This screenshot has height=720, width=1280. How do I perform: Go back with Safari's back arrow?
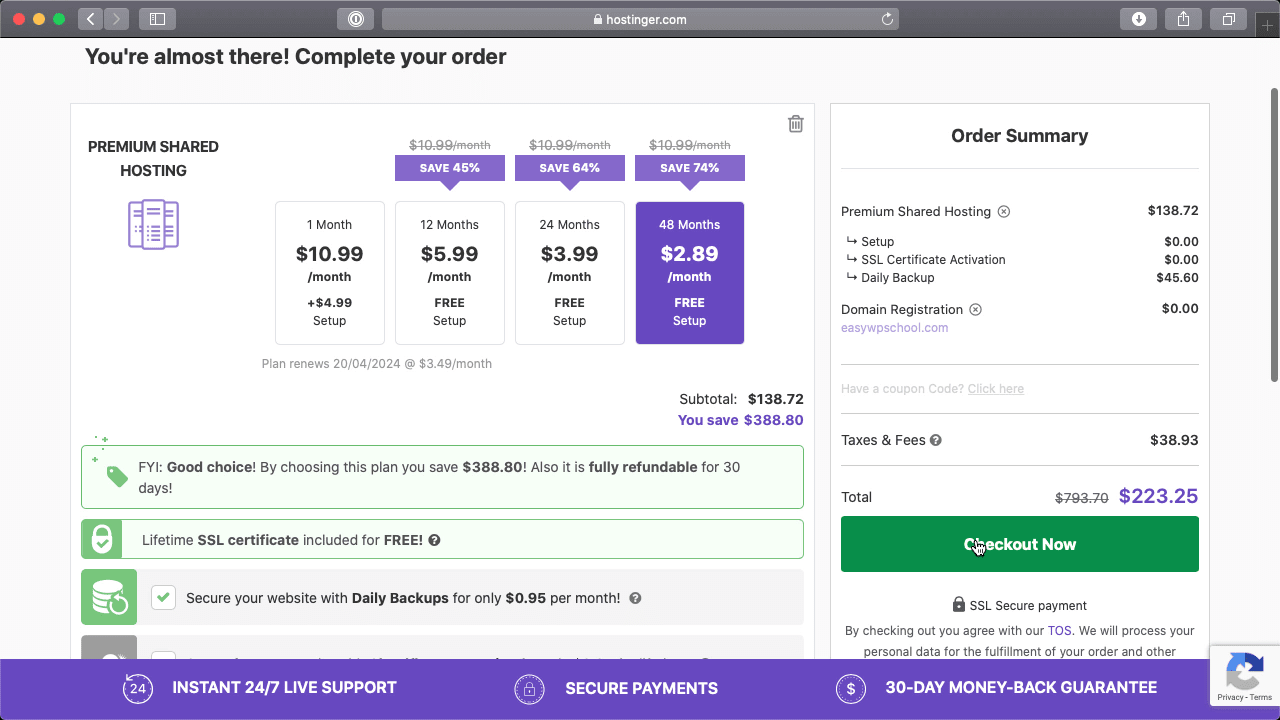tap(90, 18)
